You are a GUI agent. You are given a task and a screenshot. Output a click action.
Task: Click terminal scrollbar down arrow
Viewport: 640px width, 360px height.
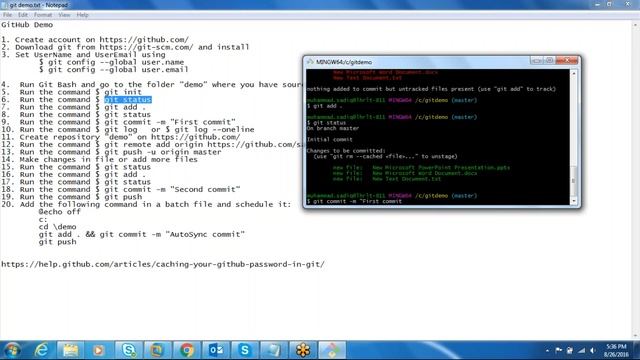[x=573, y=201]
